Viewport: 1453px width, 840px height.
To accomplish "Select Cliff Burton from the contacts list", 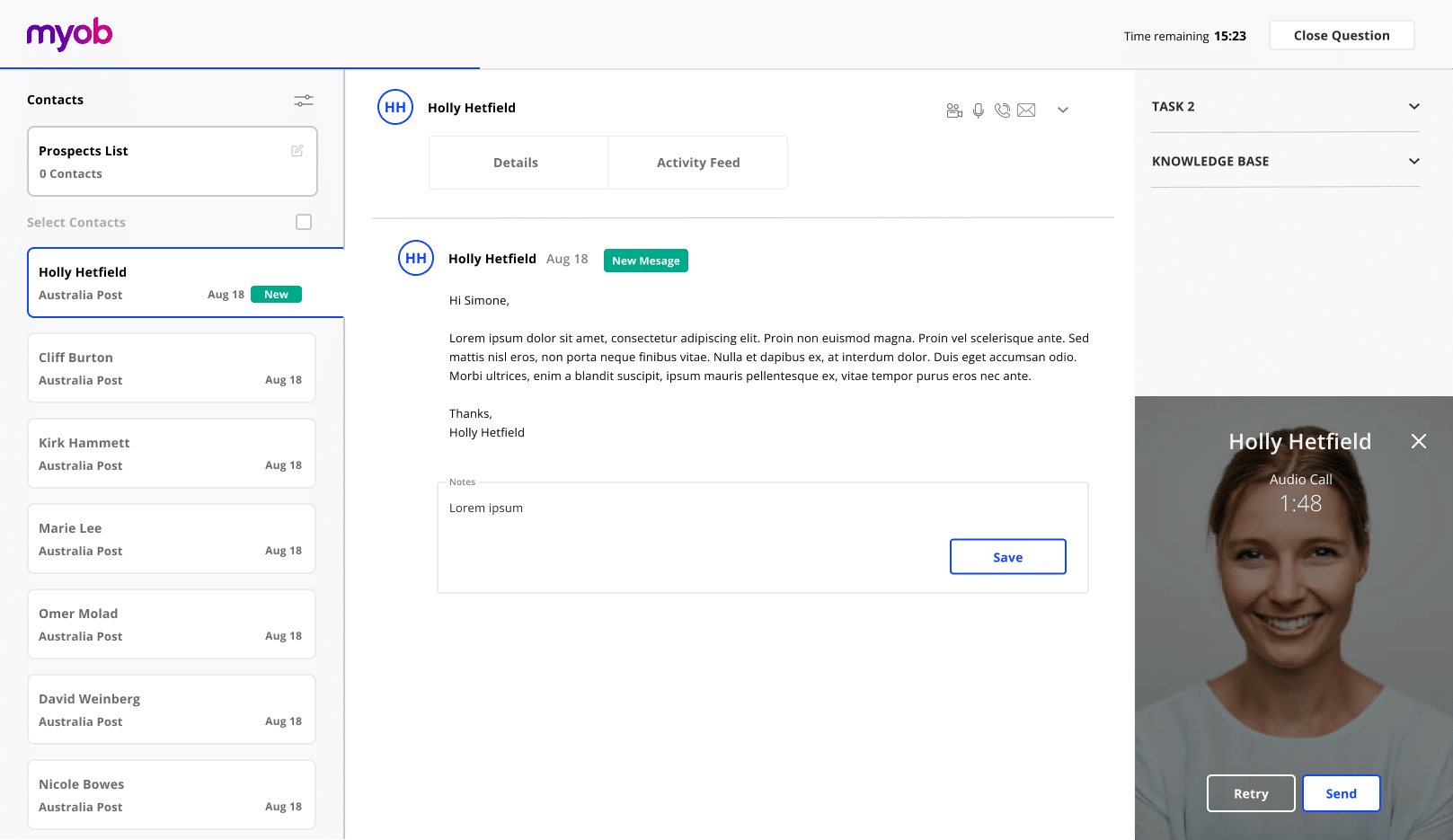I will click(x=171, y=367).
